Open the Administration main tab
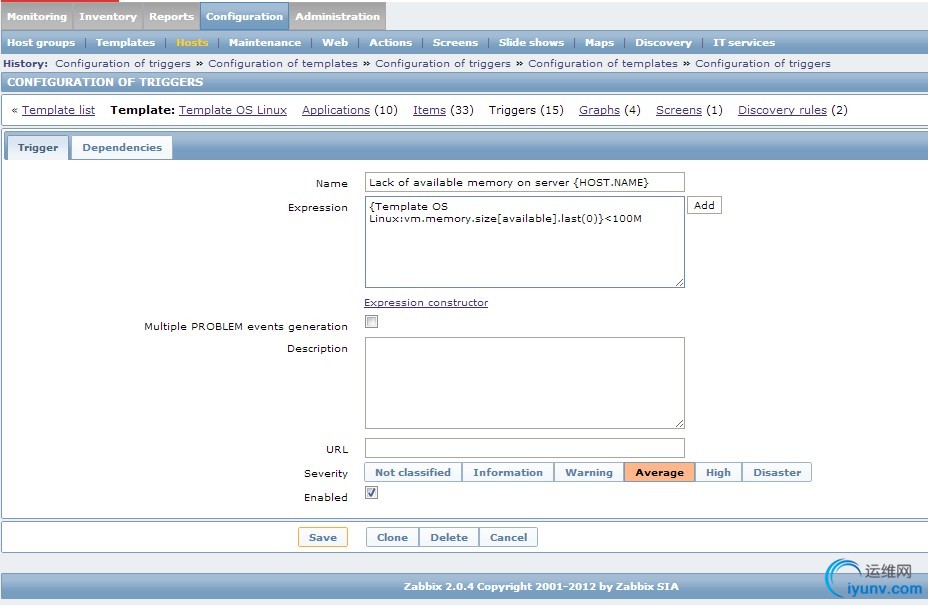Screen dimensions: 928x605 tap(337, 17)
